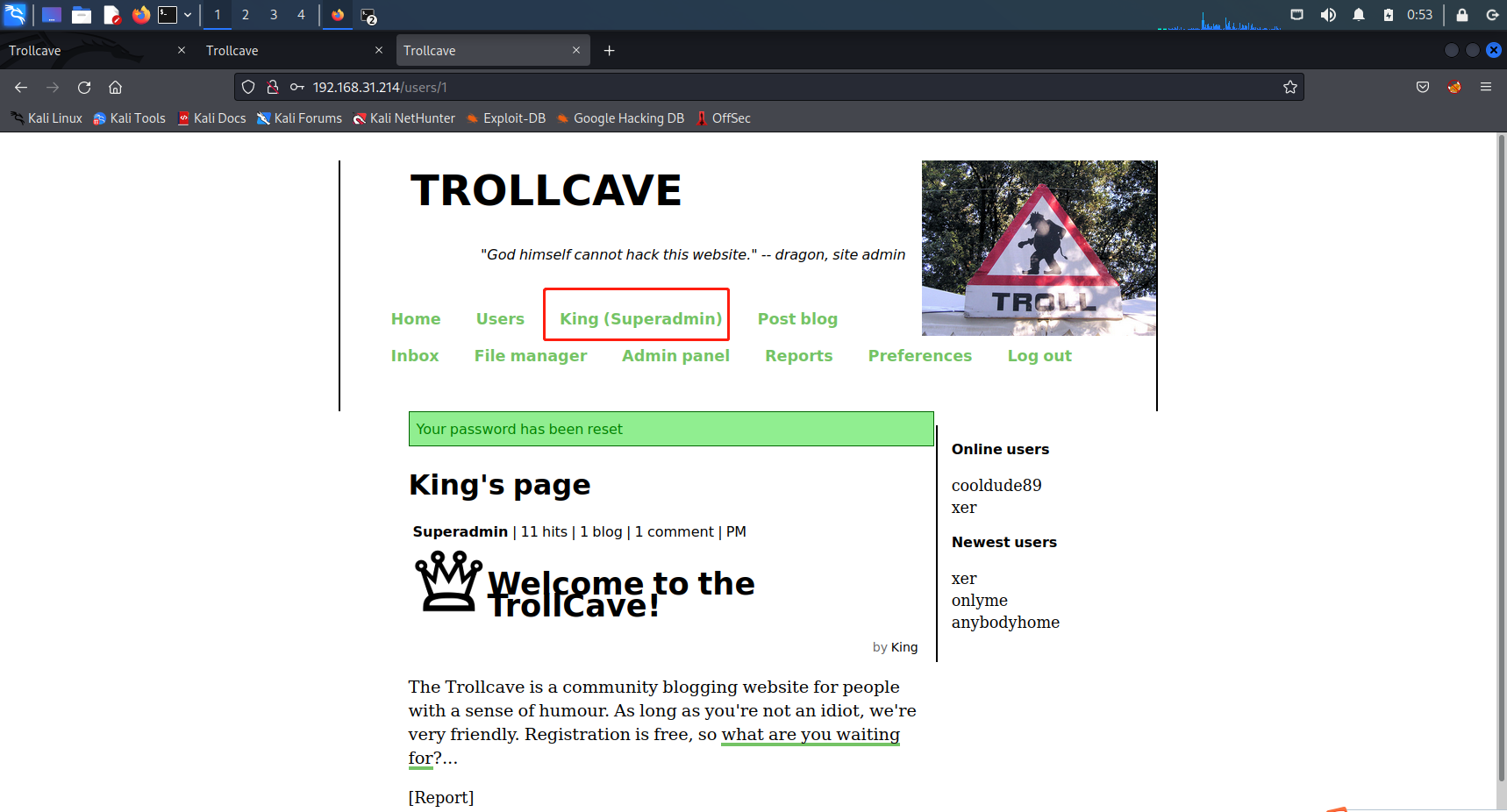The width and height of the screenshot is (1507, 812).
Task: Open newest user onlyme
Action: pos(980,601)
